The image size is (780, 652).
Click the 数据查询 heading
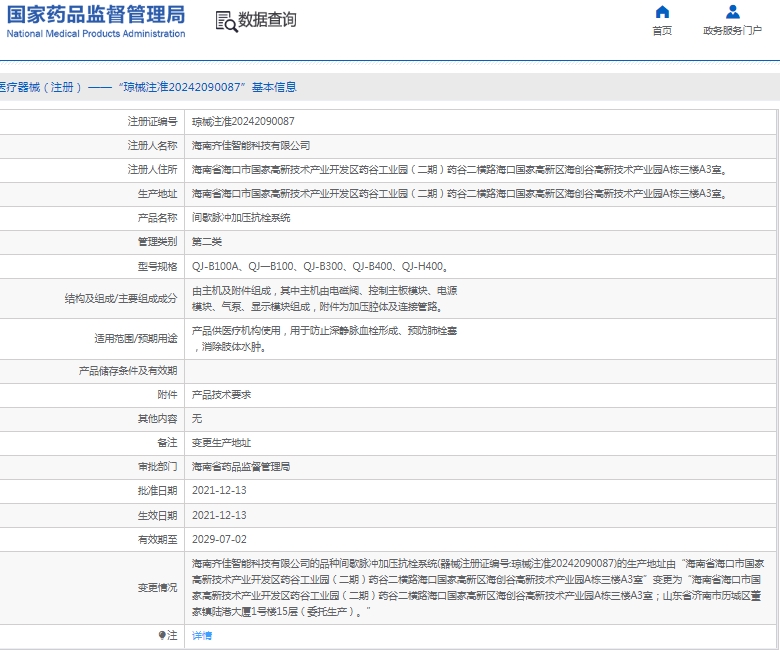(x=268, y=20)
